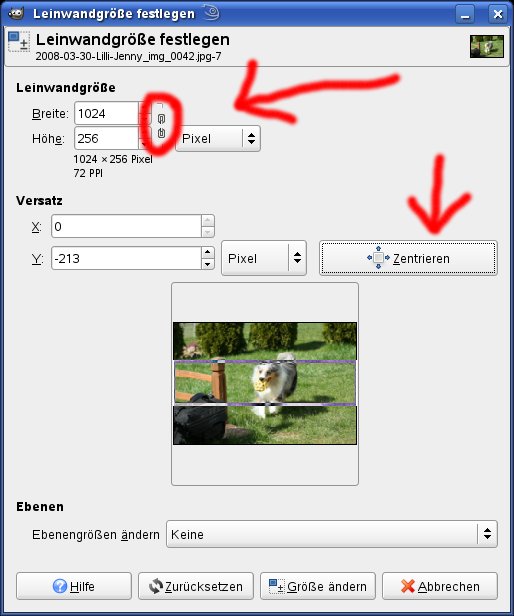
Task: Click the Y offset input field
Action: click(127, 258)
